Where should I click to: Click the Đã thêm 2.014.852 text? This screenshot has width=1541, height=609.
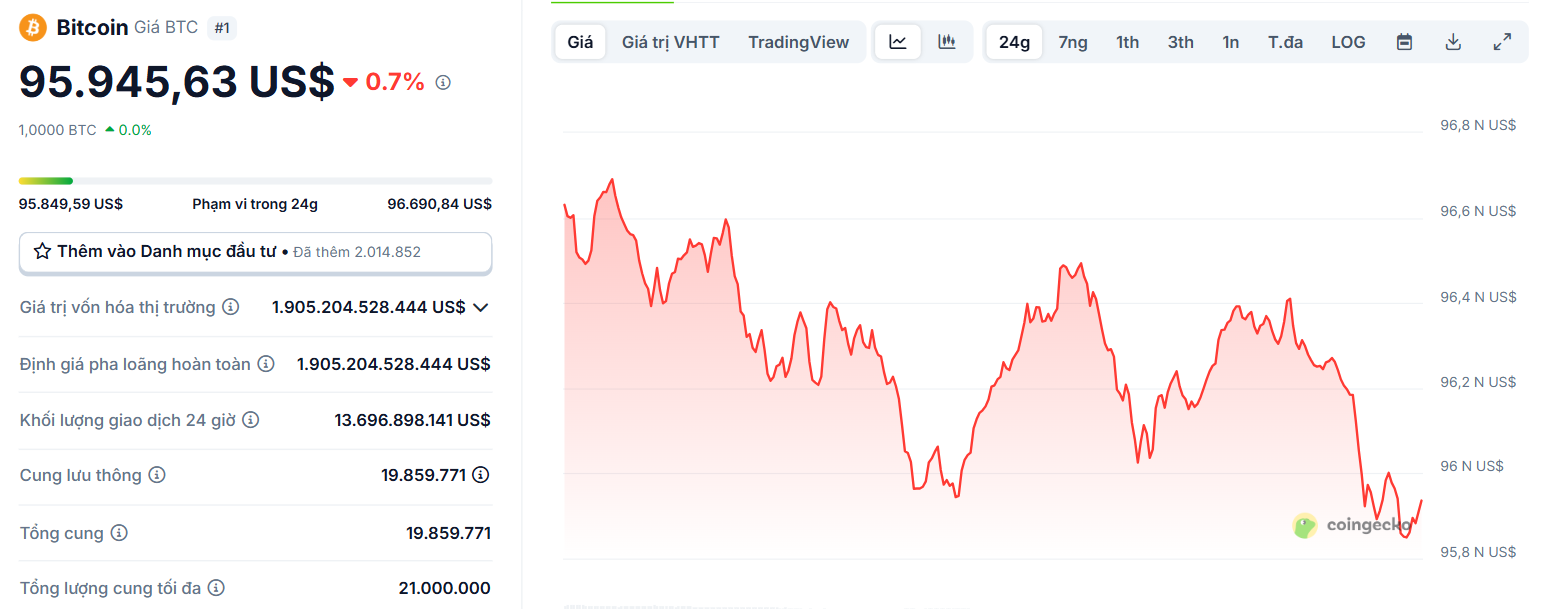pos(357,252)
